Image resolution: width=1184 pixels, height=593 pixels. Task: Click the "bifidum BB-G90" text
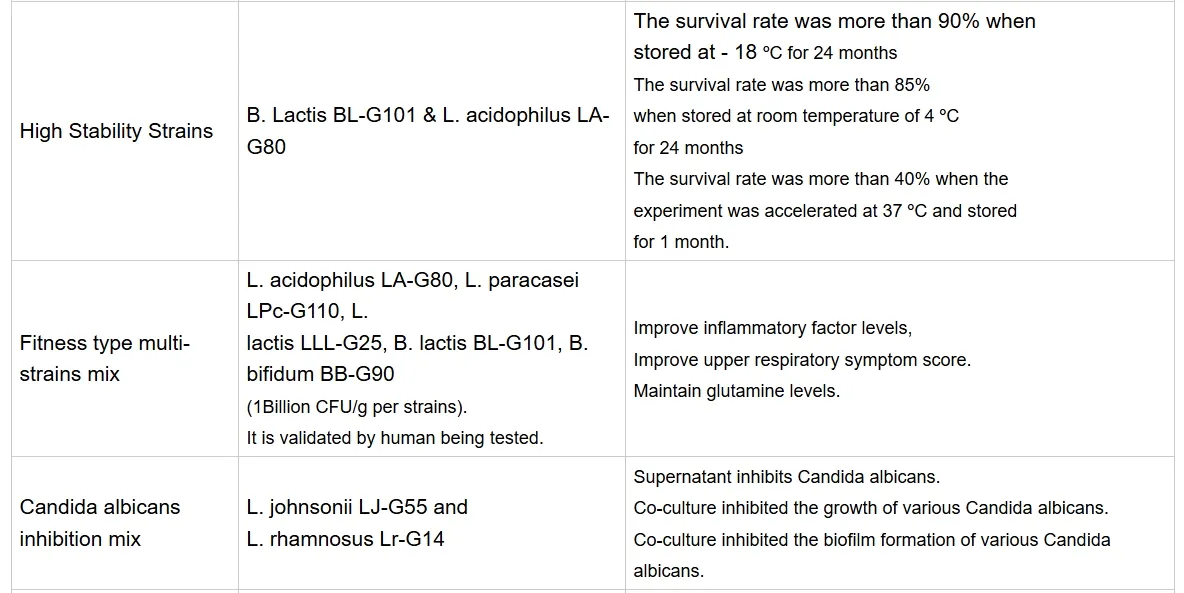(x=320, y=374)
